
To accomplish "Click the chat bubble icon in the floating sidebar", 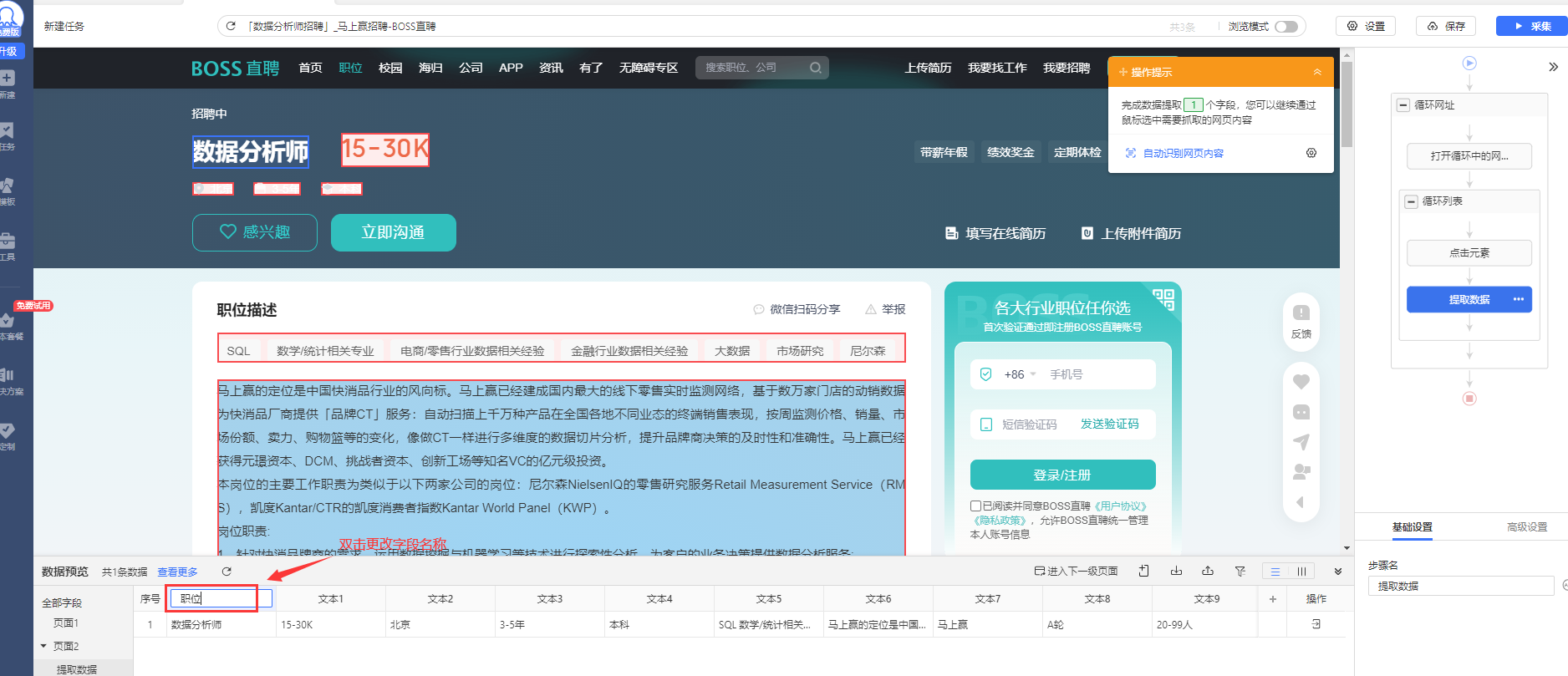I will point(1301,412).
